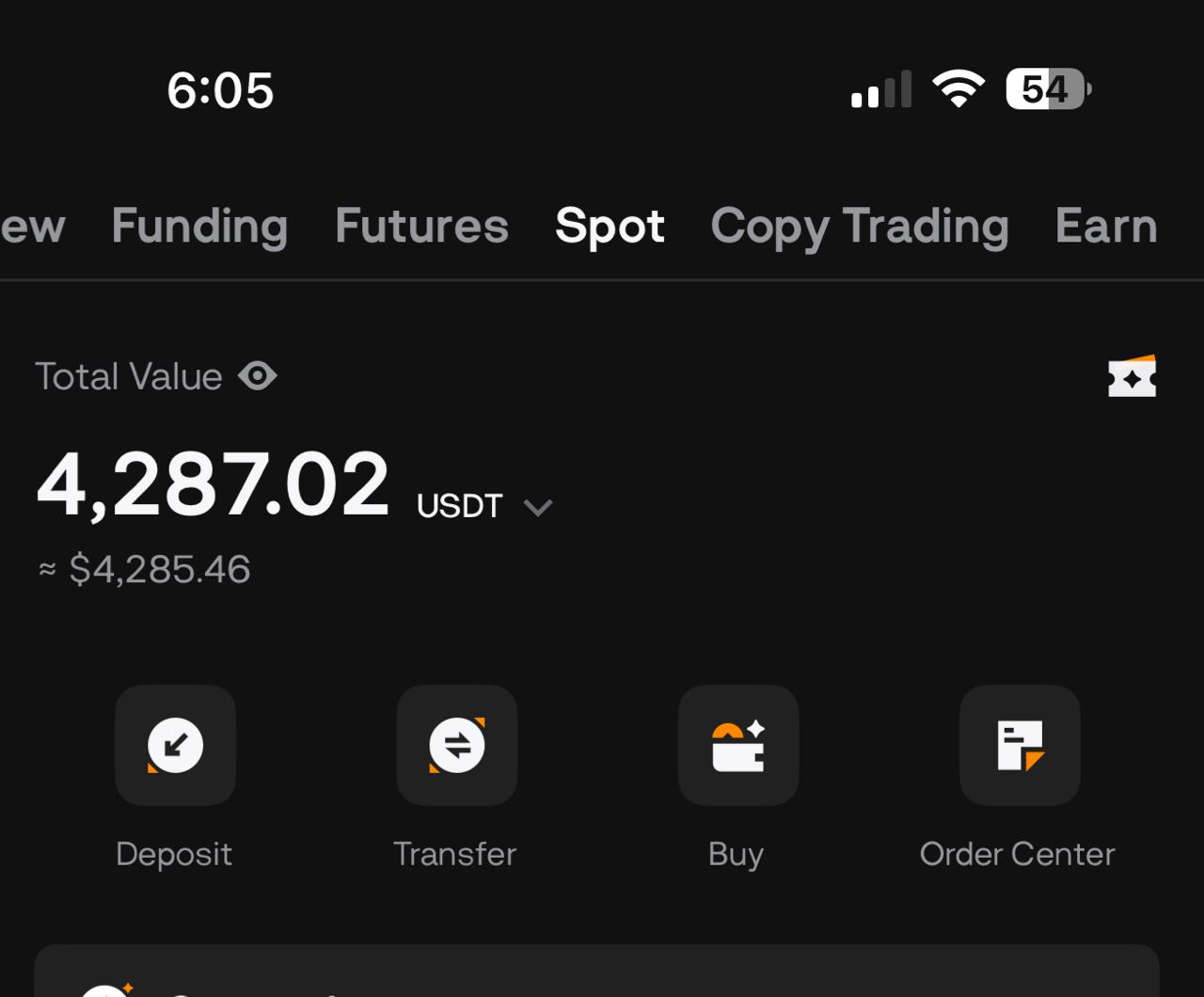Tap the partially visible tab at far left
This screenshot has height=997, width=1204.
(32, 227)
